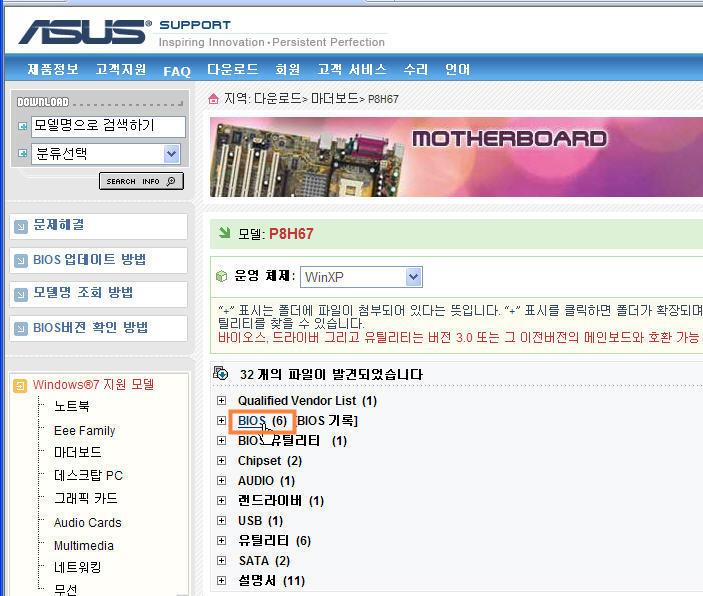
Task: Click orange icon beside Windows®7 지원 모델
Action: (x=20, y=386)
